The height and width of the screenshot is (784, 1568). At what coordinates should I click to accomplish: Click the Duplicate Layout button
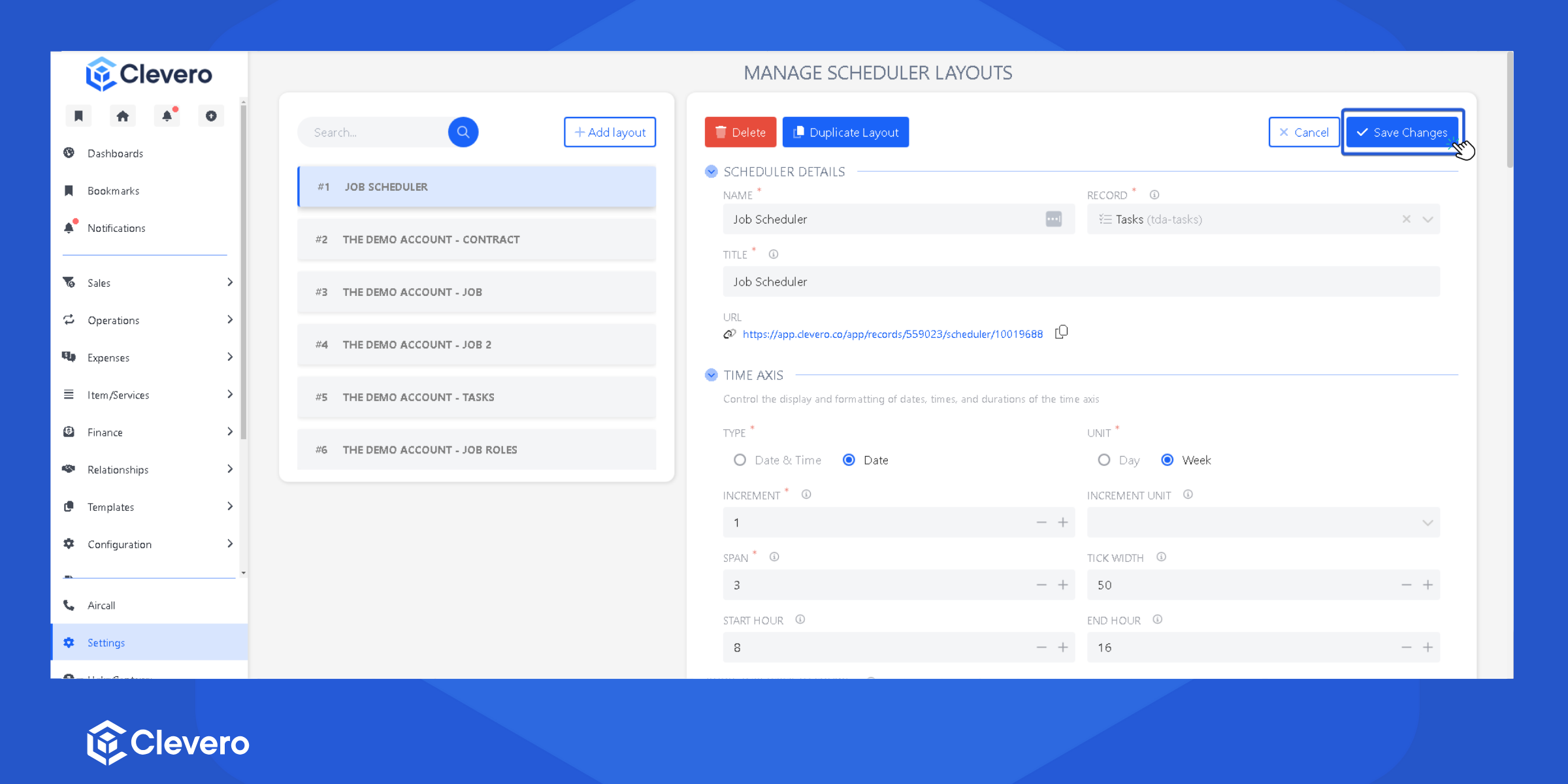click(x=845, y=133)
